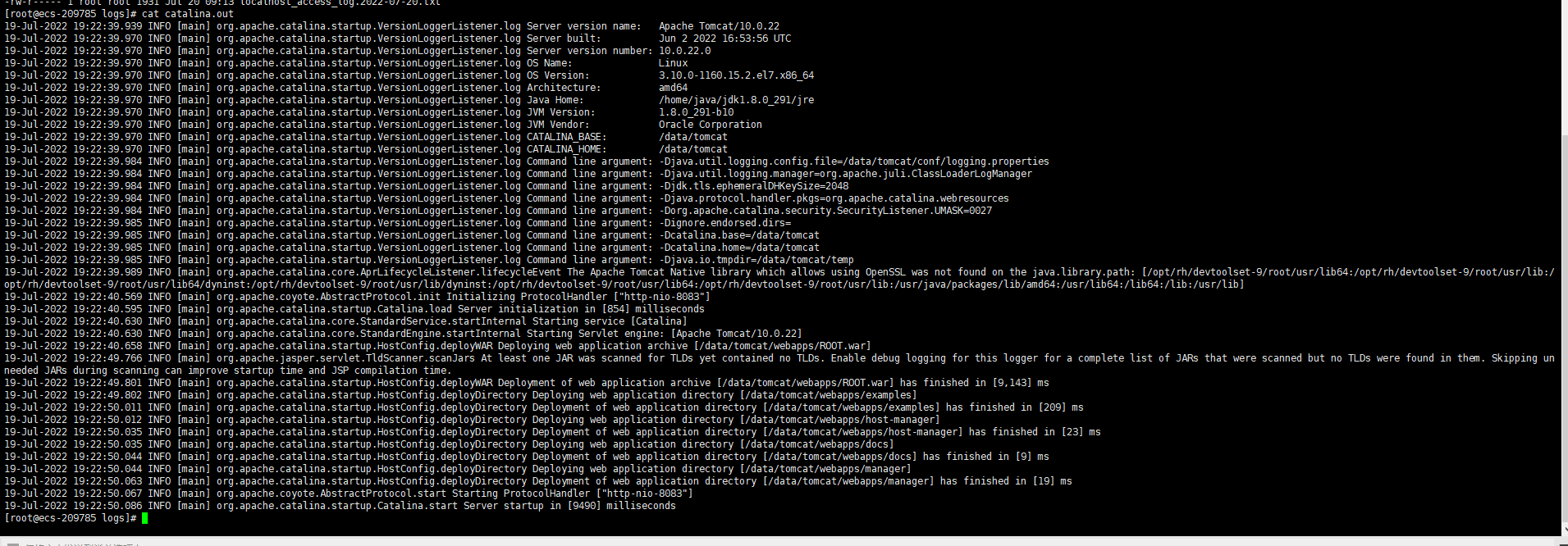Image resolution: width=1568 pixels, height=546 pixels.
Task: Click the green cursor at the prompt
Action: coord(145,518)
